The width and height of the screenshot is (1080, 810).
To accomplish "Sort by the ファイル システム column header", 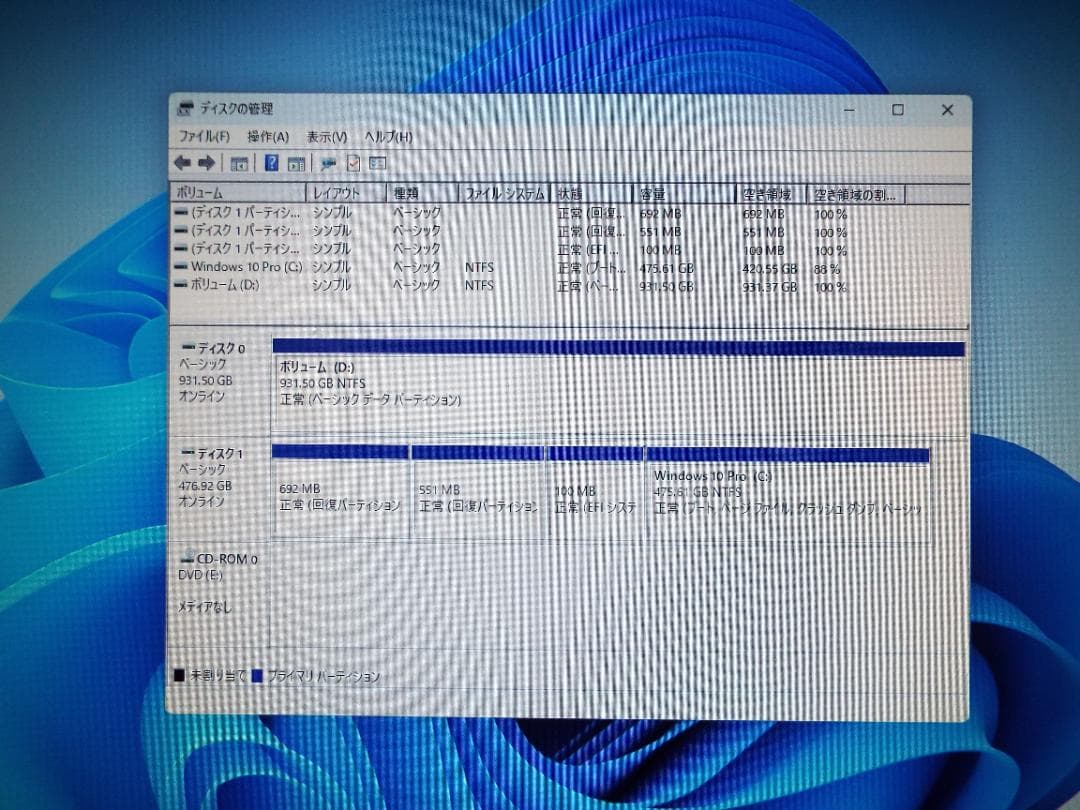I will 505,194.
